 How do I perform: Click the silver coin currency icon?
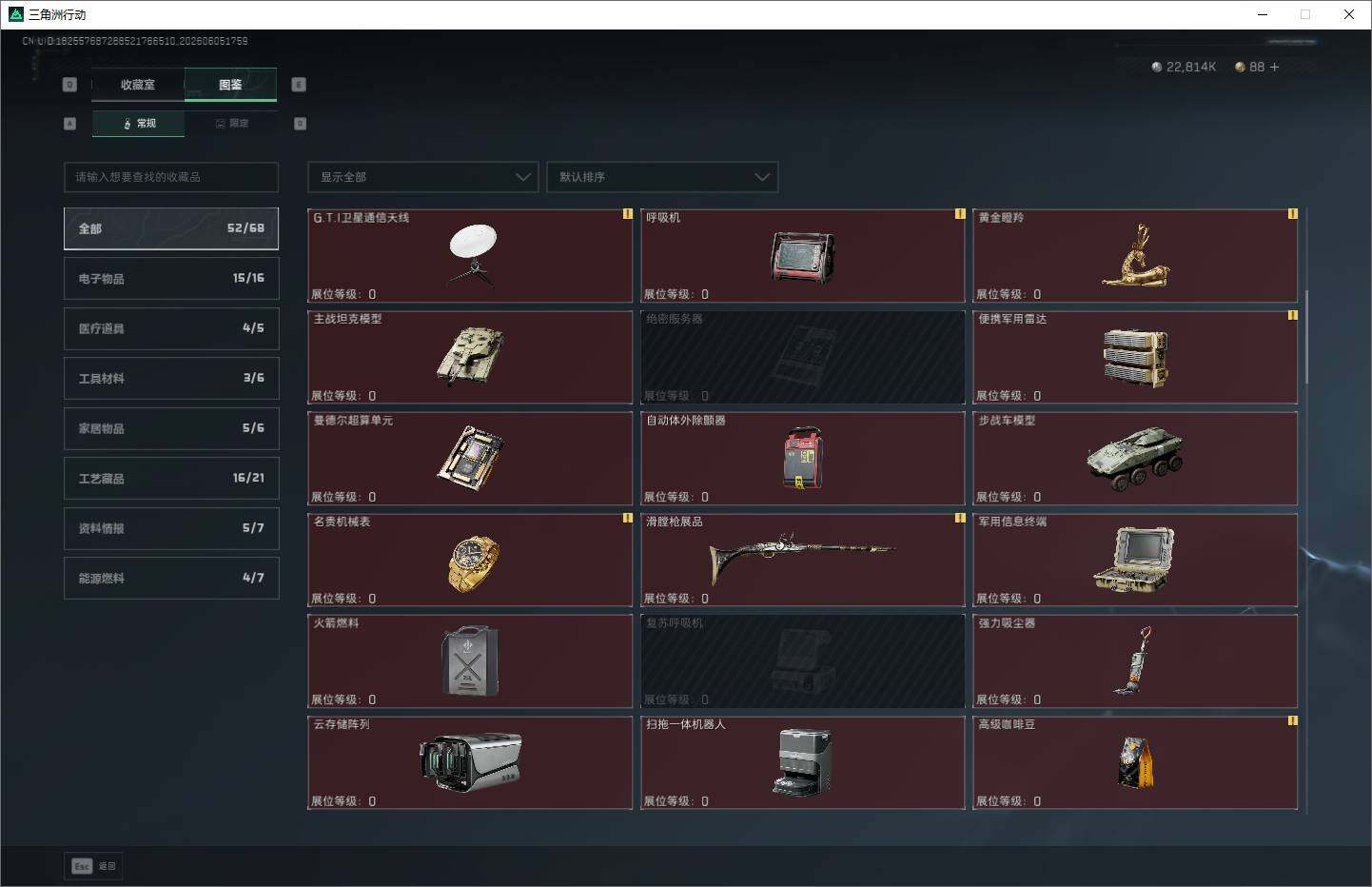[x=1156, y=68]
